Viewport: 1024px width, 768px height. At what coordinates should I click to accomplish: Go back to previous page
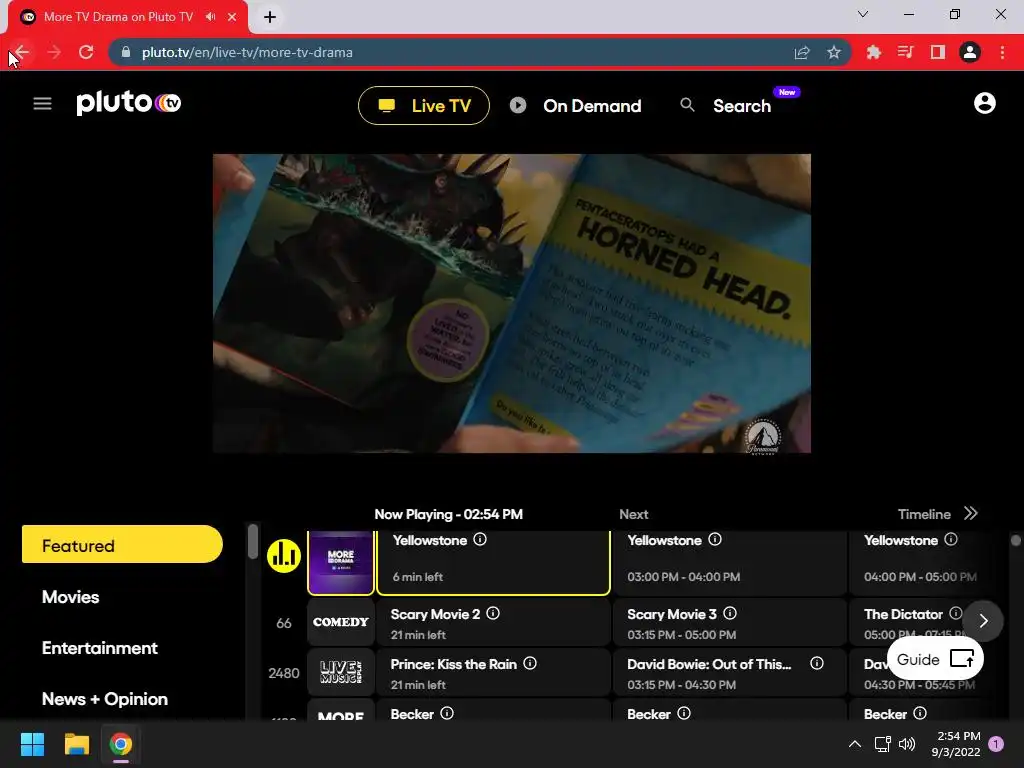[22, 52]
